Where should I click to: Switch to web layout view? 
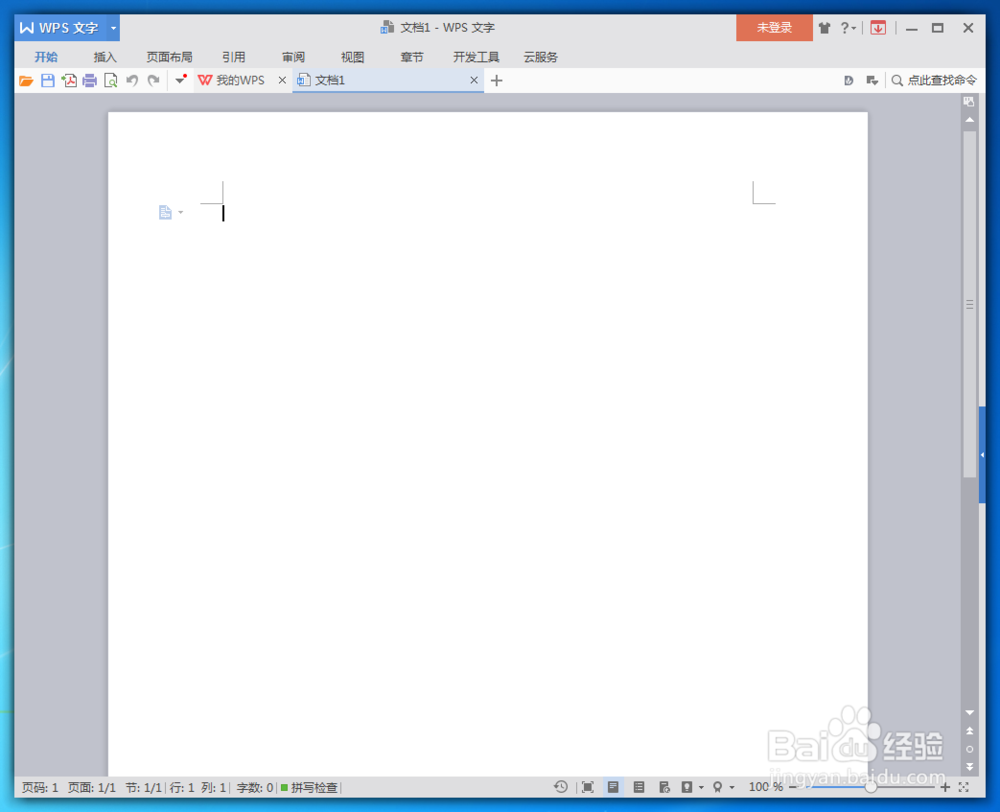pyautogui.click(x=664, y=787)
